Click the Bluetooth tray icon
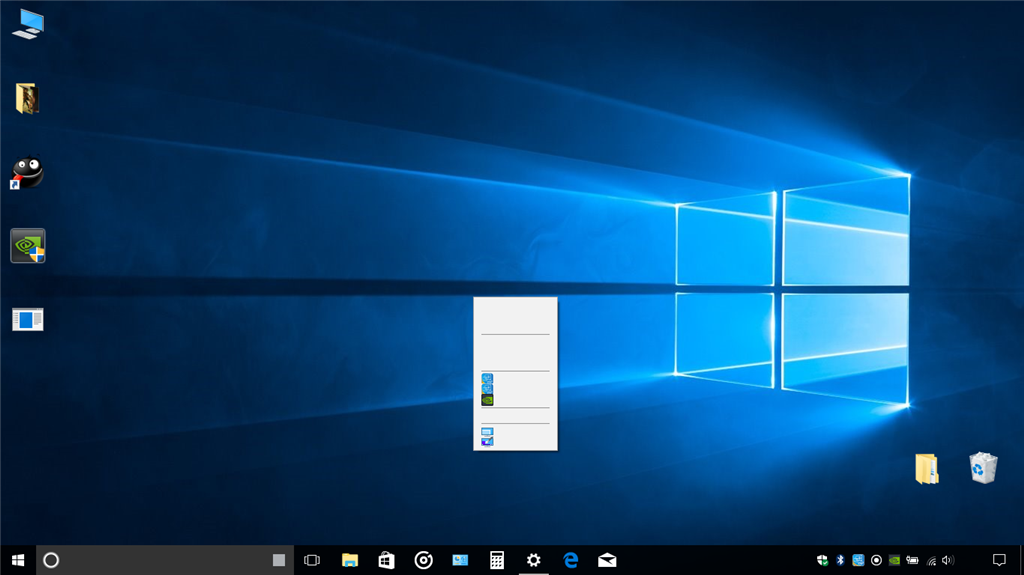This screenshot has width=1024, height=575. (840, 560)
